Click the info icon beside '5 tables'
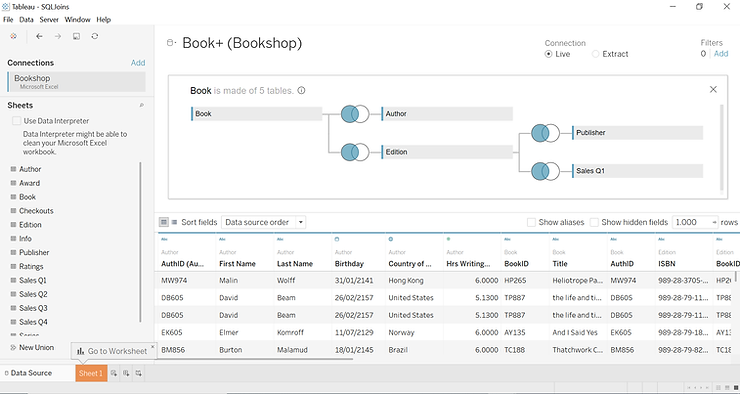740x394 pixels. [301, 91]
